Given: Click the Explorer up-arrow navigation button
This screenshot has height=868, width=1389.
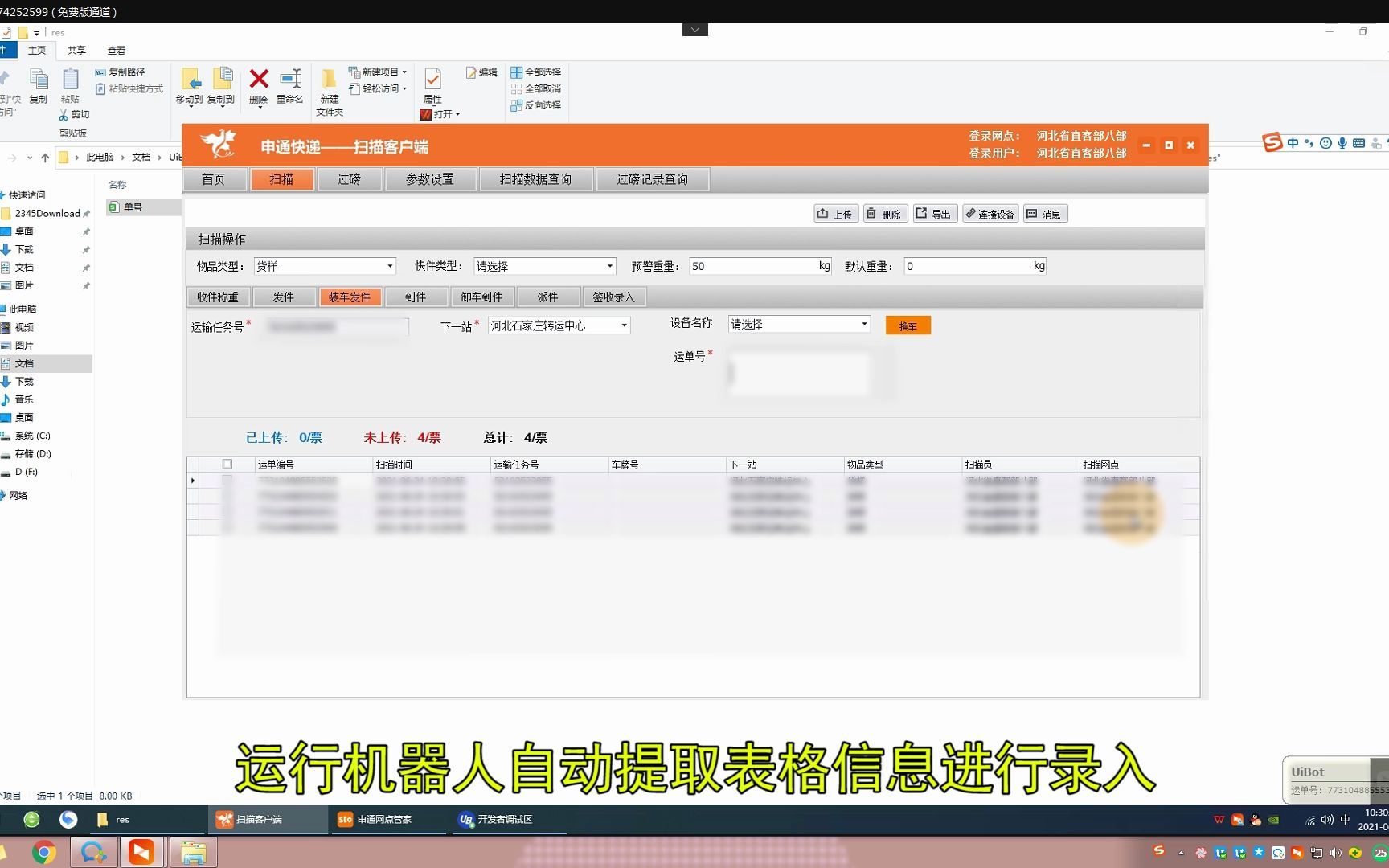Looking at the screenshot, I should pos(45,158).
